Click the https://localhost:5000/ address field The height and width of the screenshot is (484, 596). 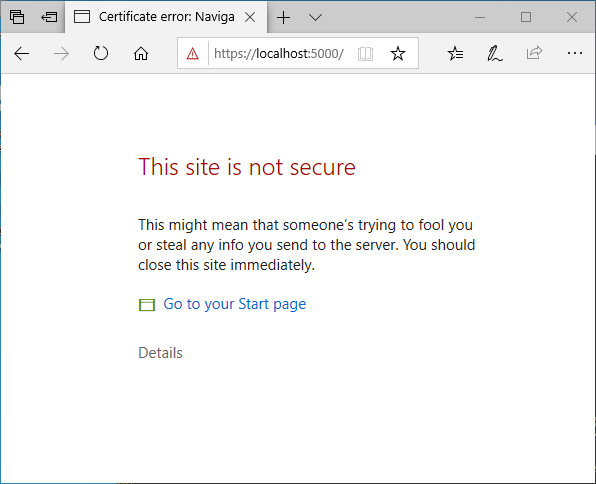coord(279,54)
